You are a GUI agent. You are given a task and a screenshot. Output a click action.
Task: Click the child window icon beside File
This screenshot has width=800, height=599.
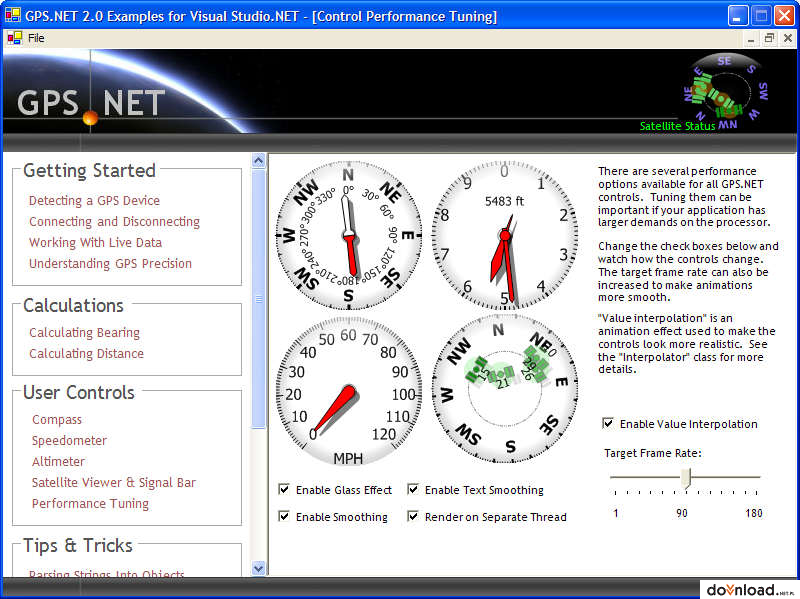click(x=15, y=38)
